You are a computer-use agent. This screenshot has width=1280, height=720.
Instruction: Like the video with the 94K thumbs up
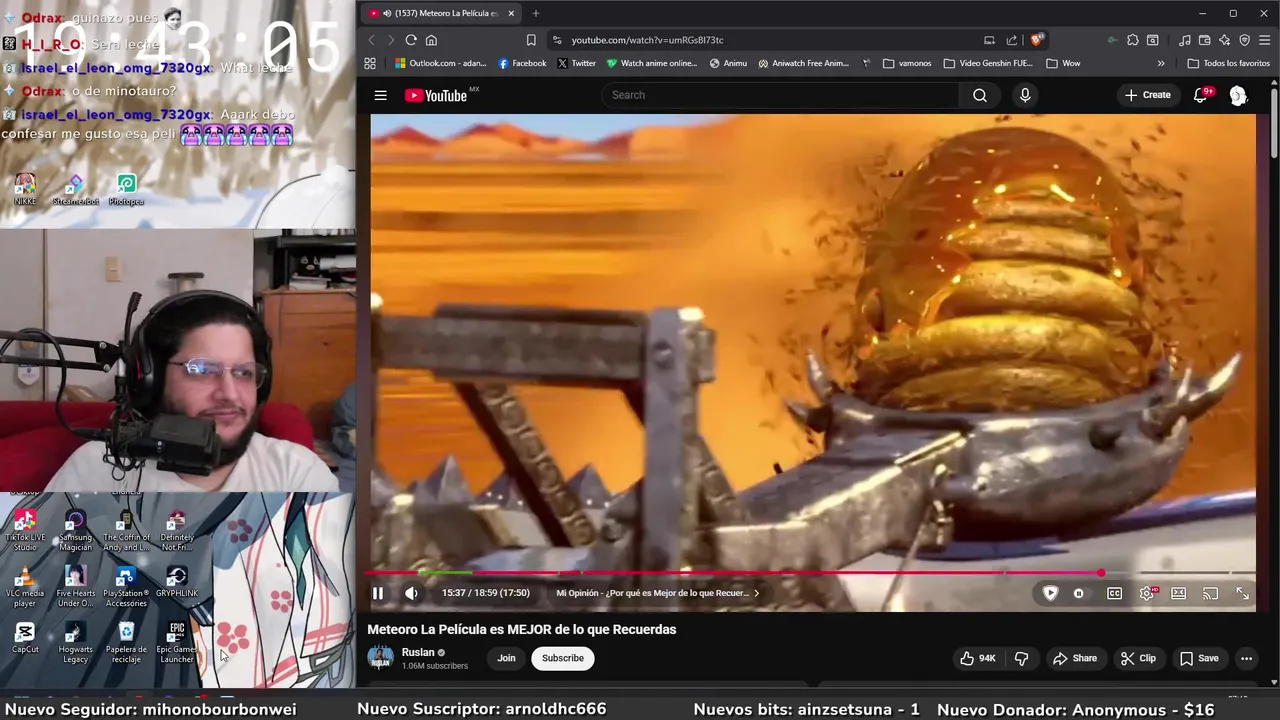click(x=977, y=658)
